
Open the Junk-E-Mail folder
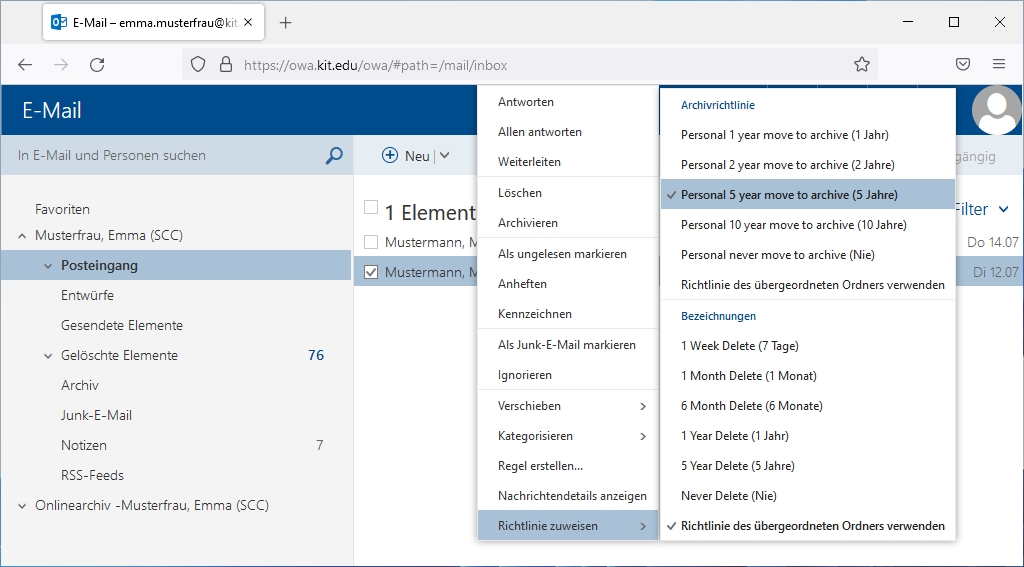[x=96, y=416]
